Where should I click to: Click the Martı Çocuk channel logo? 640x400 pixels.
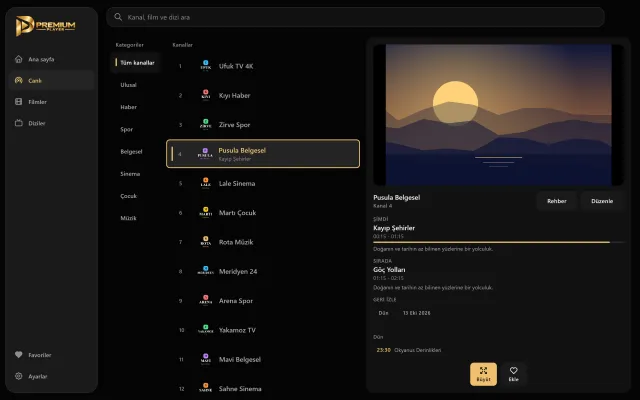pyautogui.click(x=206, y=213)
